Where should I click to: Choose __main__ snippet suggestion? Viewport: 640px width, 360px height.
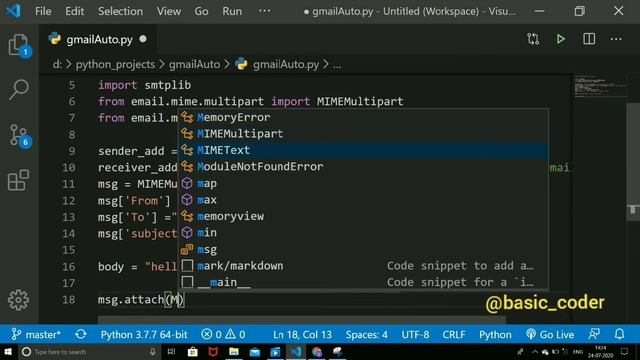pyautogui.click(x=363, y=282)
